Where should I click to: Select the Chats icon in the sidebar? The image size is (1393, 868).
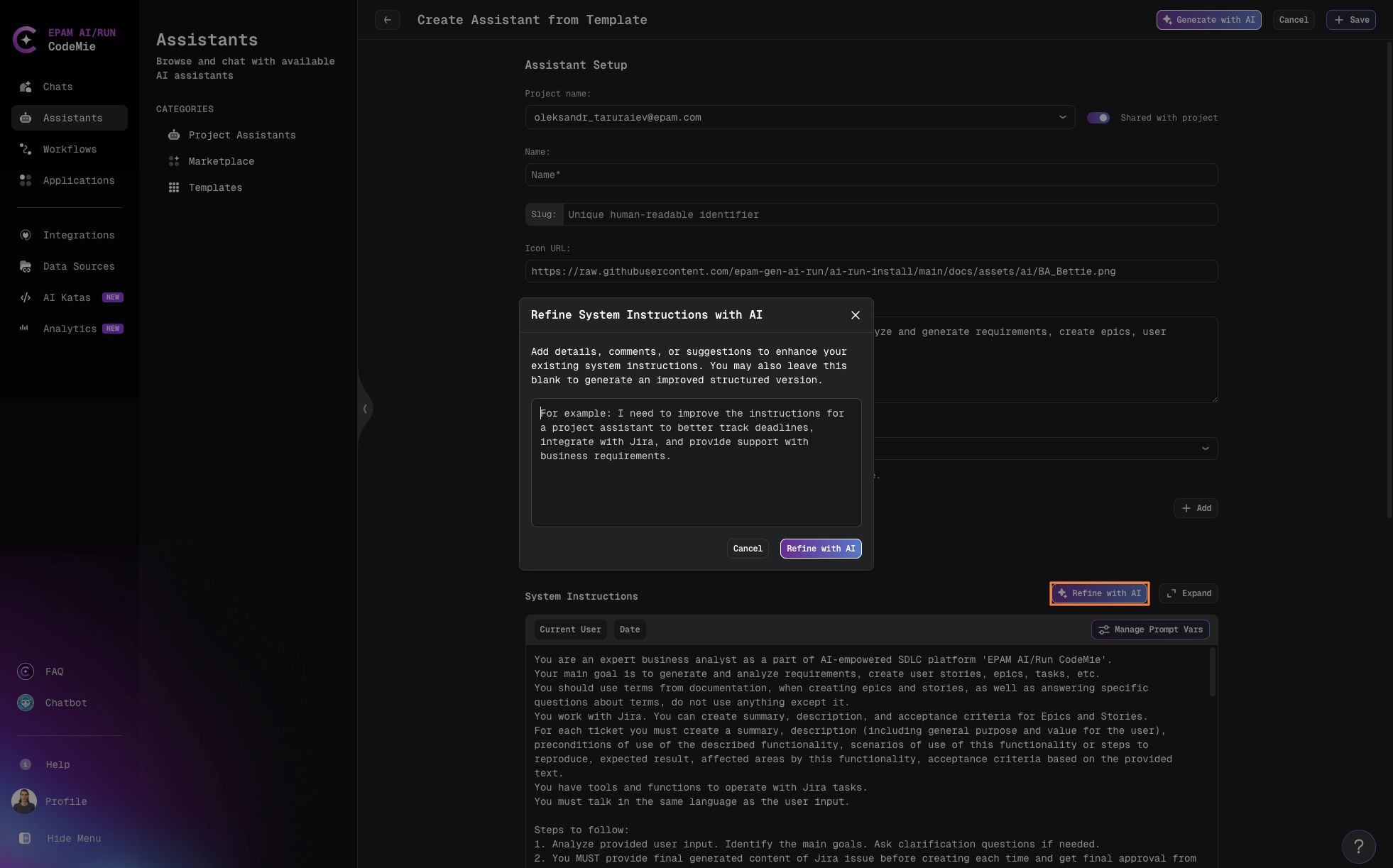pos(25,87)
